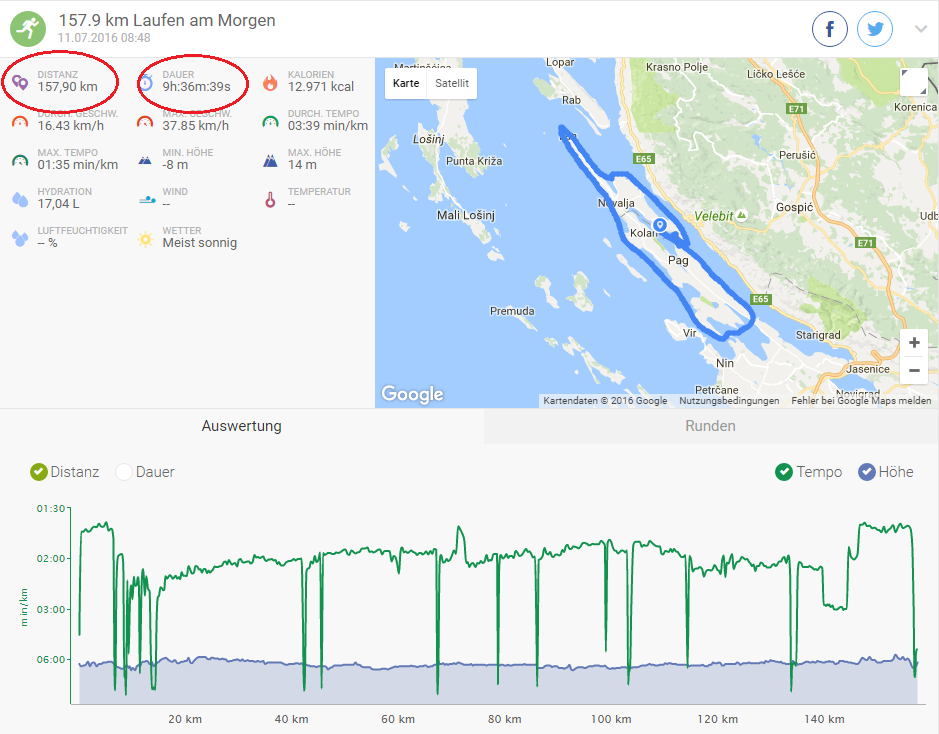Viewport: 939px width, 734px height.
Task: Switch the map to Satellit view
Action: (450, 84)
